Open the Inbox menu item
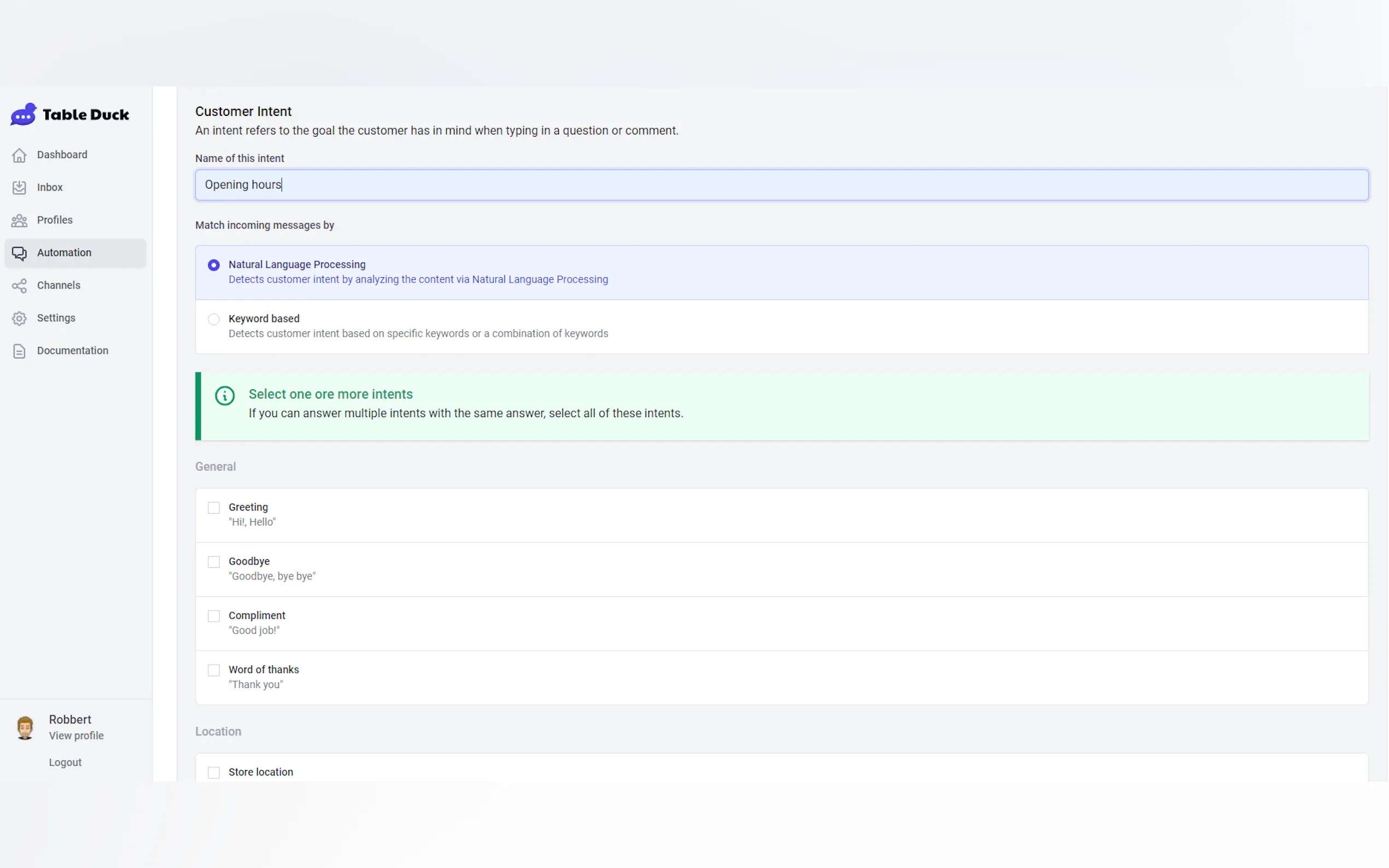 pyautogui.click(x=50, y=187)
